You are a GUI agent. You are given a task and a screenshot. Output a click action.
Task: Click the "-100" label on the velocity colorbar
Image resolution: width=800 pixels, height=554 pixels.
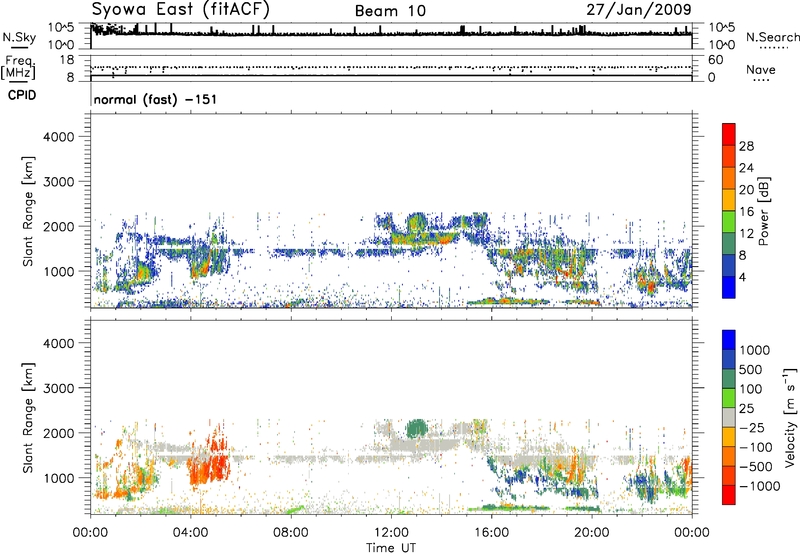(x=756, y=447)
